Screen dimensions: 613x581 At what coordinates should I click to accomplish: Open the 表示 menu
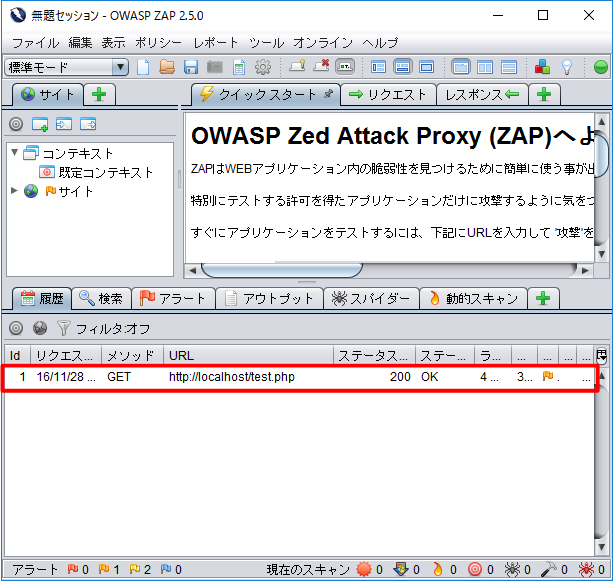(x=113, y=42)
